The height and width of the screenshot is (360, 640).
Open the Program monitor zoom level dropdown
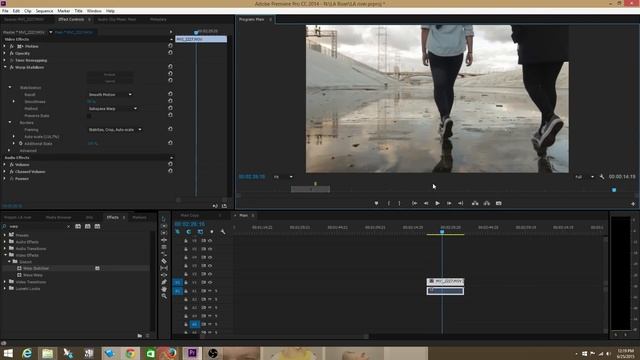coord(283,177)
